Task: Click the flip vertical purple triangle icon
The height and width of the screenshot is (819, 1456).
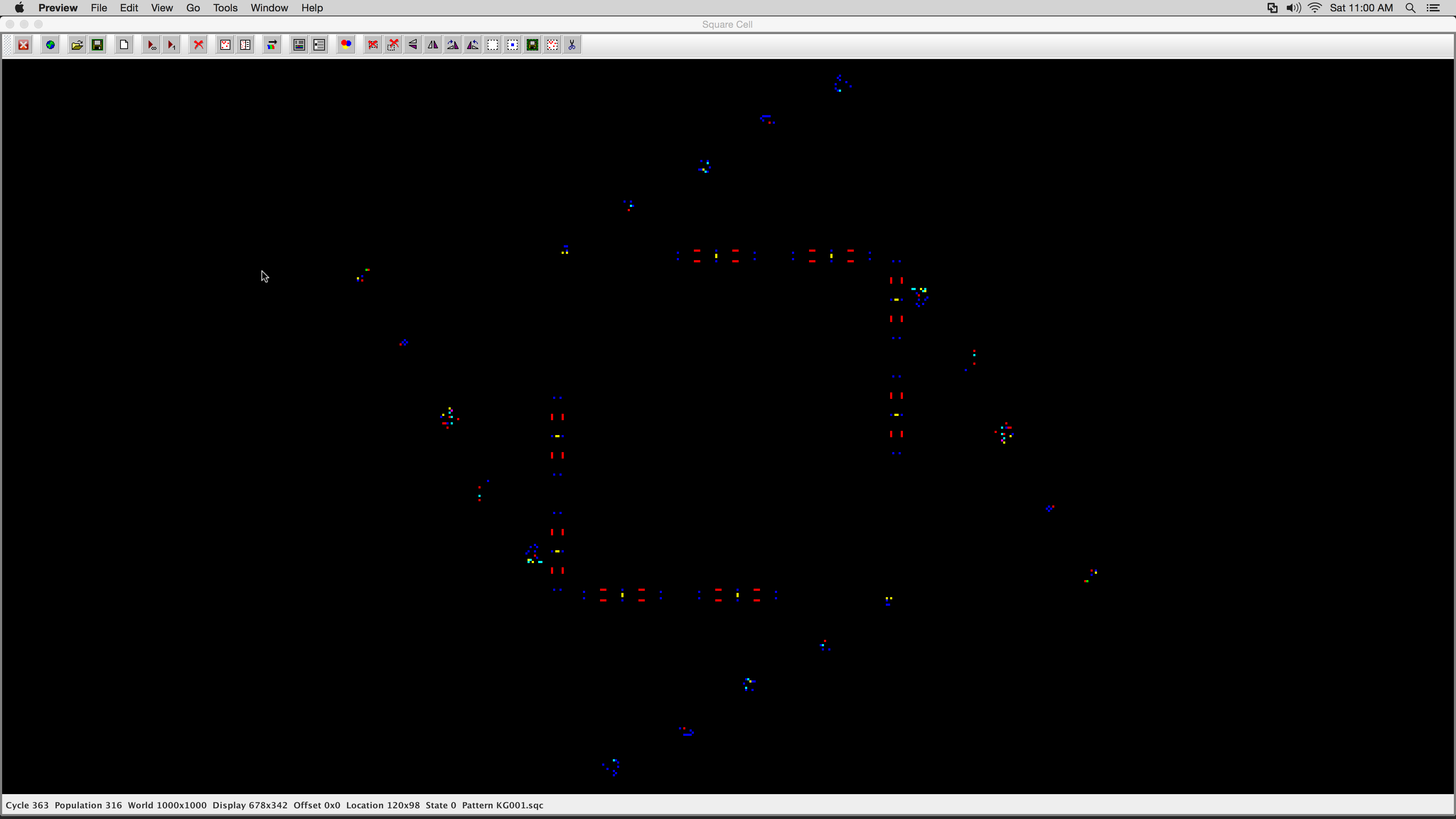Action: pyautogui.click(x=413, y=45)
